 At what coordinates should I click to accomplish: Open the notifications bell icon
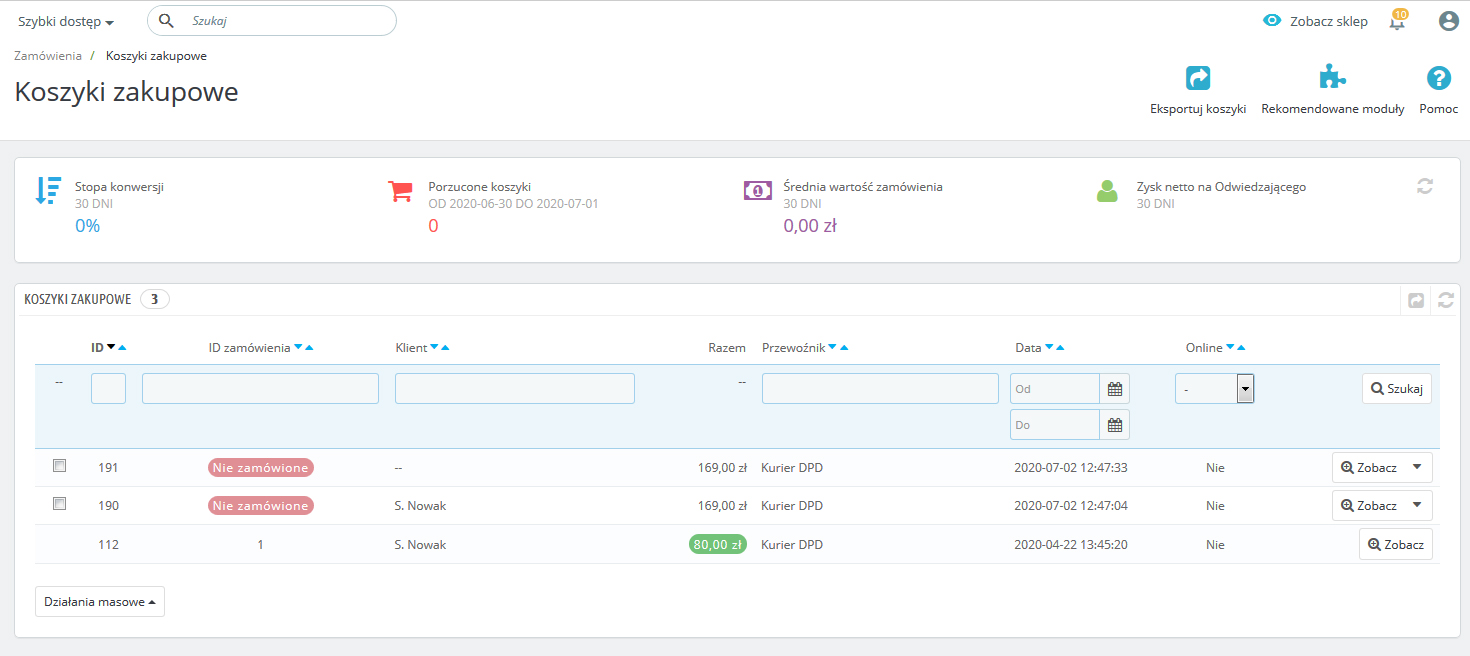pyautogui.click(x=1397, y=21)
